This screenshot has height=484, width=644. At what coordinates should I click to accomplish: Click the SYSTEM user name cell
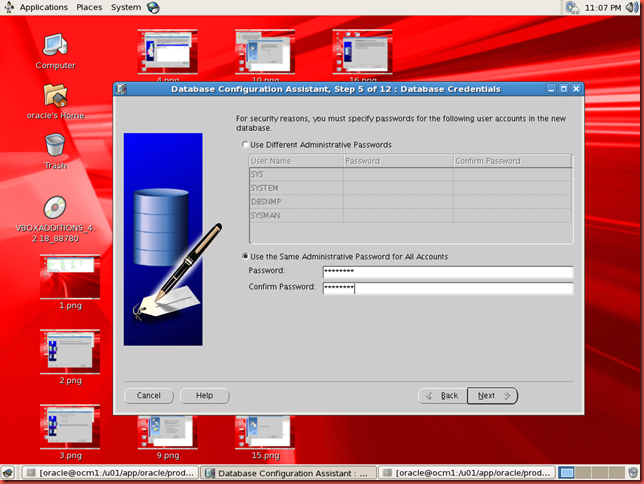(296, 188)
